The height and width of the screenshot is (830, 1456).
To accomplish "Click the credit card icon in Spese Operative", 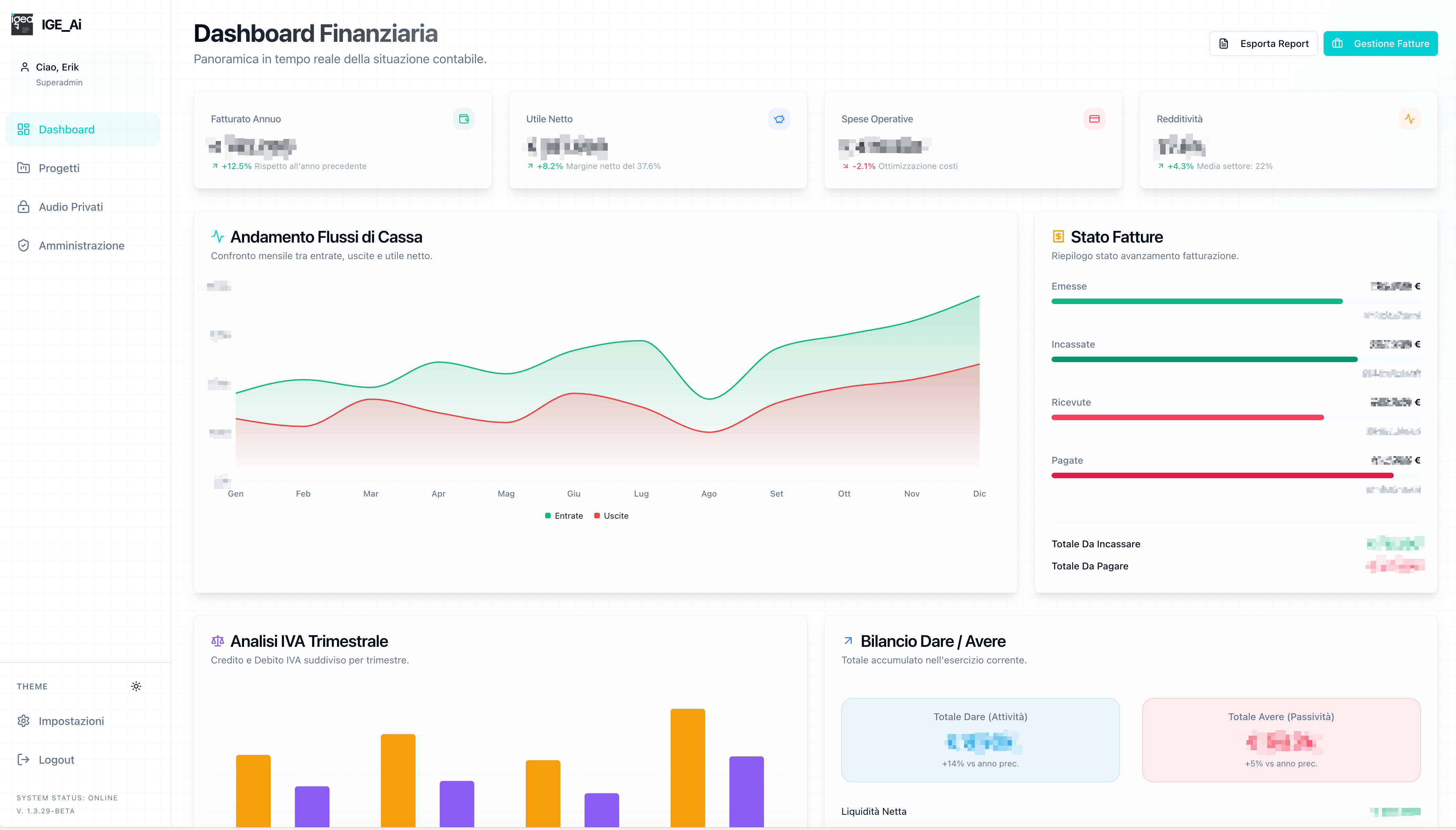I will coord(1094,119).
